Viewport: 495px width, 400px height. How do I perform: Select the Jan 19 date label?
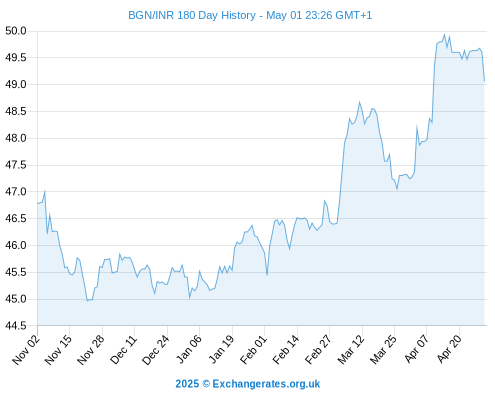[221, 349]
